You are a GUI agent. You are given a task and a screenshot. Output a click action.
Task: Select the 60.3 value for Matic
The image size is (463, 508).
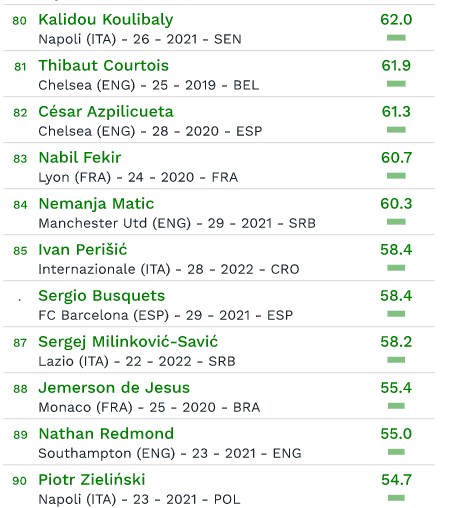tap(396, 204)
